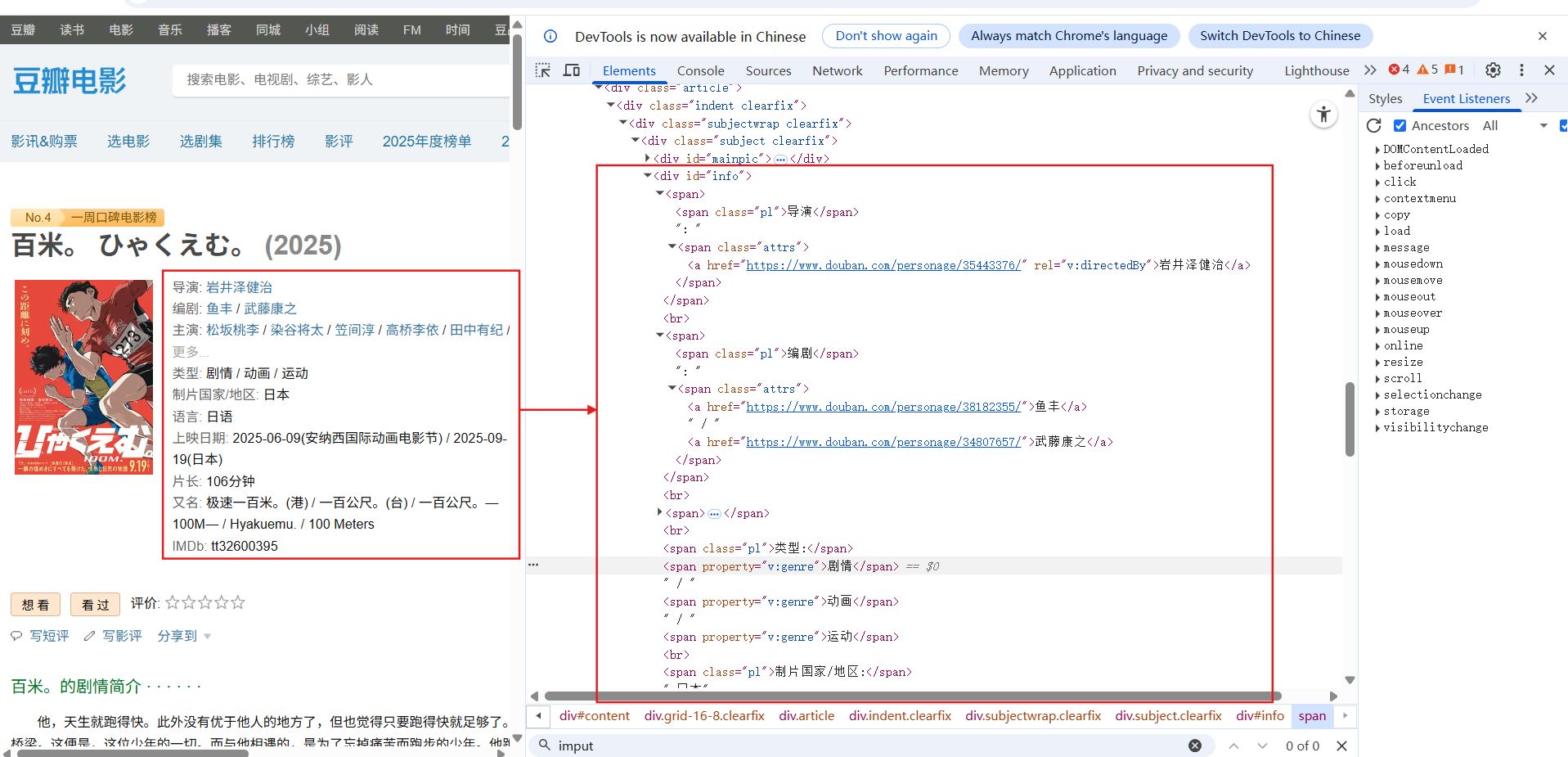Click the 豆瓣电影 logo
1568x757 pixels.
[70, 81]
